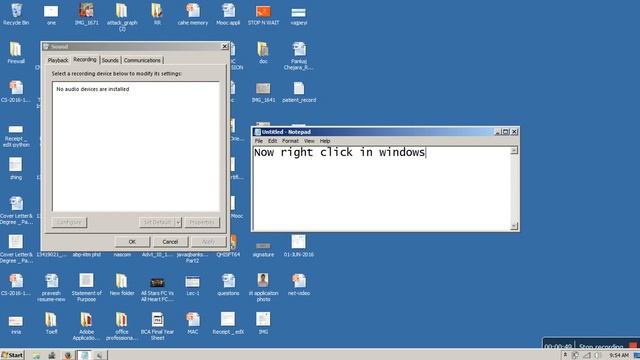Confirm Sound dialog with OK
This screenshot has height=360, width=640.
pos(132,242)
